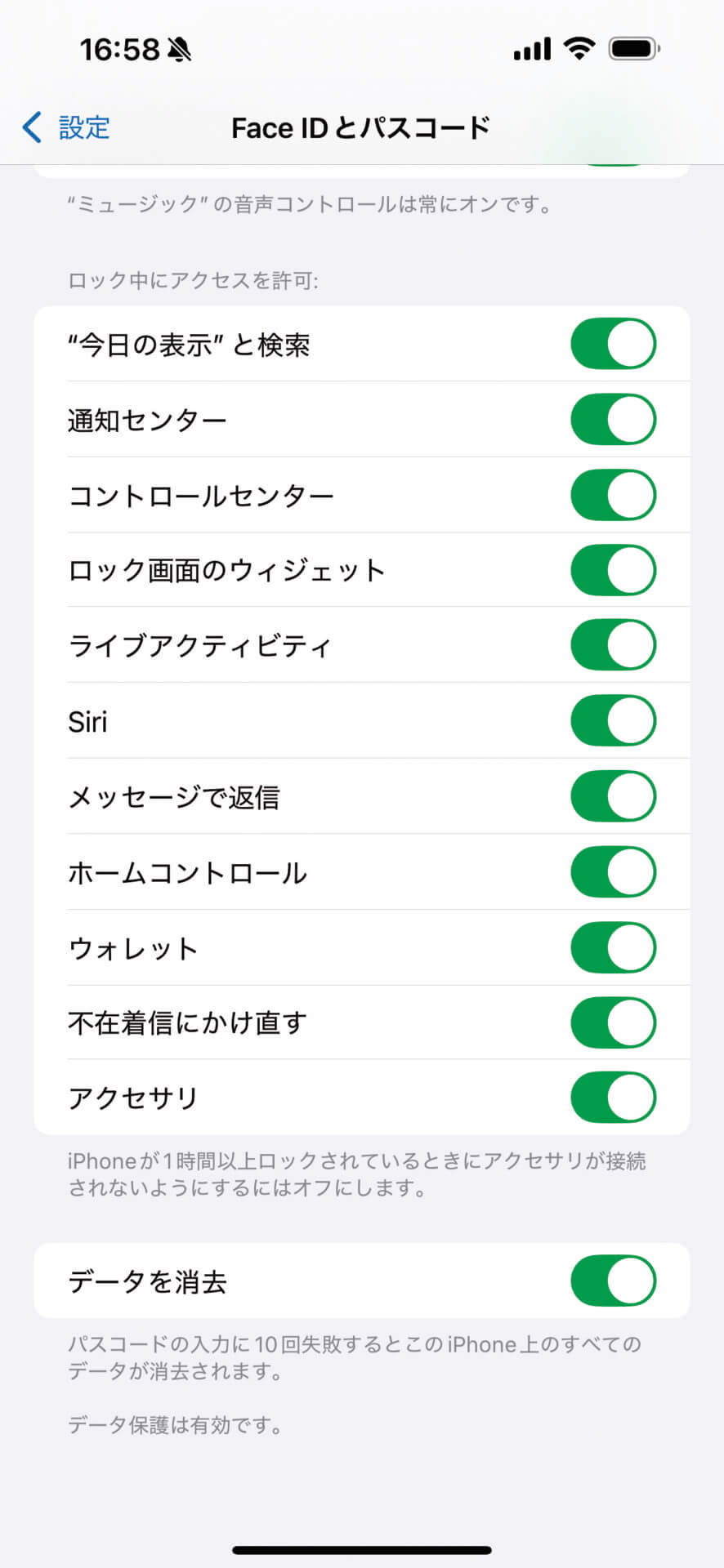The image size is (724, 1568).
Task: Turn off ホームコントロール toggle
Action: click(x=613, y=872)
